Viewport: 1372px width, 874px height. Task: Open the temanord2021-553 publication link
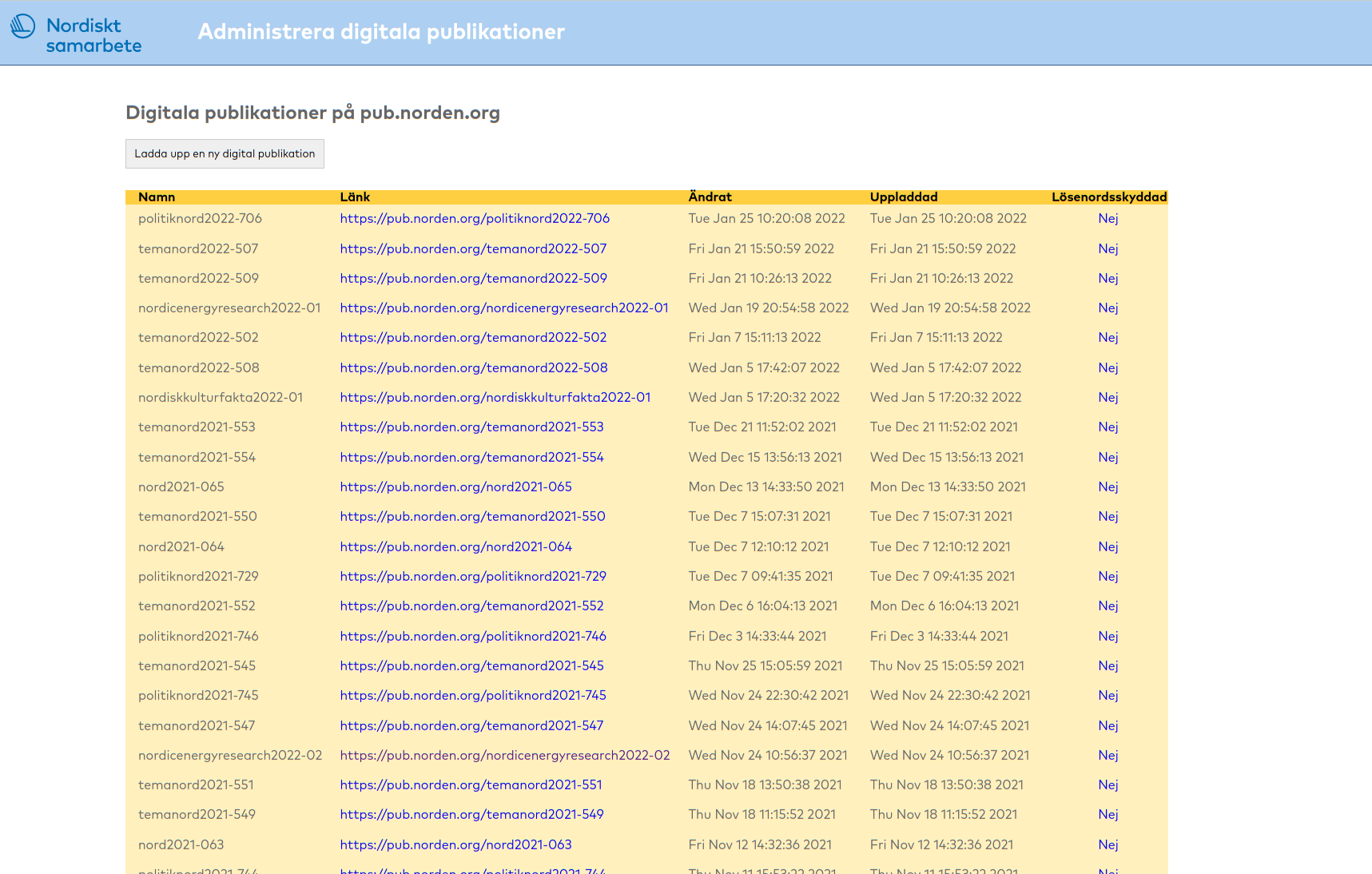click(x=471, y=427)
